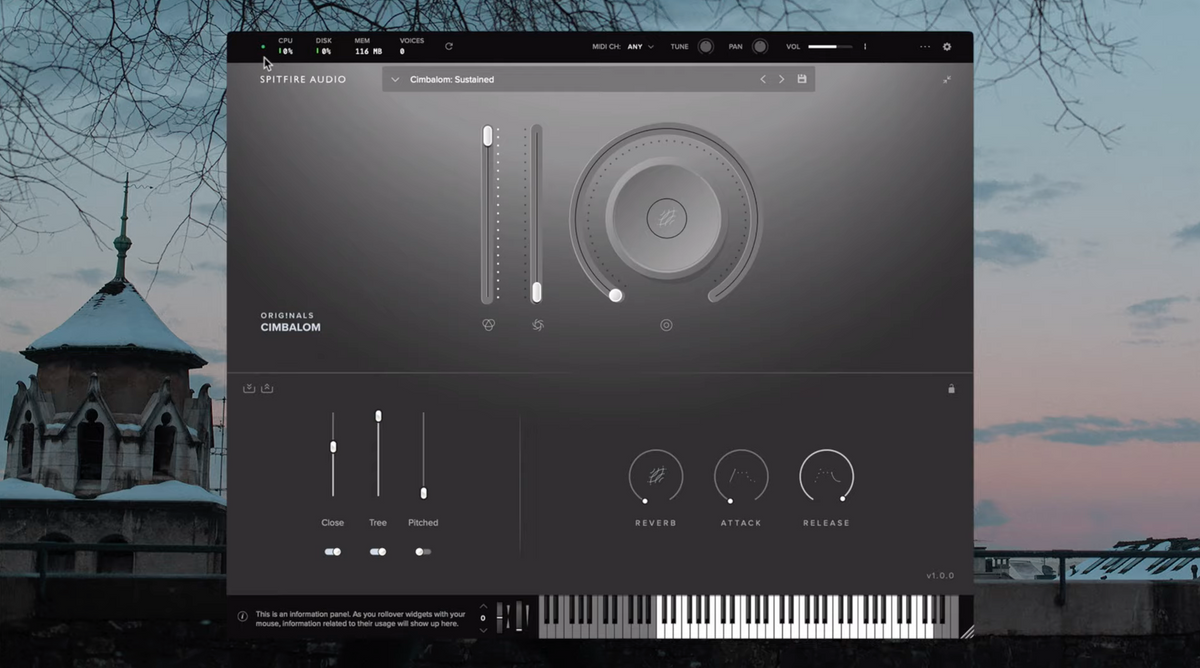Open the MIDI channel ANY dropdown

point(640,47)
